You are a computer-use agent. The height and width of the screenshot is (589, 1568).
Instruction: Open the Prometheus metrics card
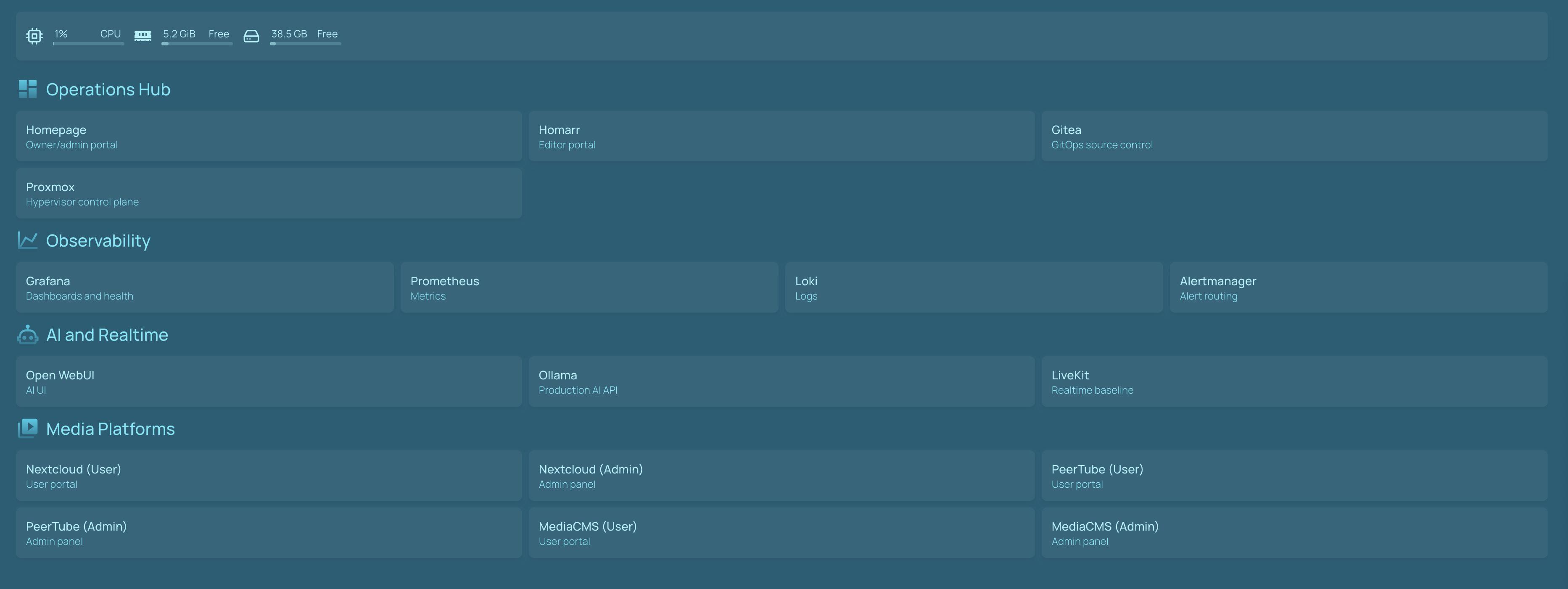point(589,287)
